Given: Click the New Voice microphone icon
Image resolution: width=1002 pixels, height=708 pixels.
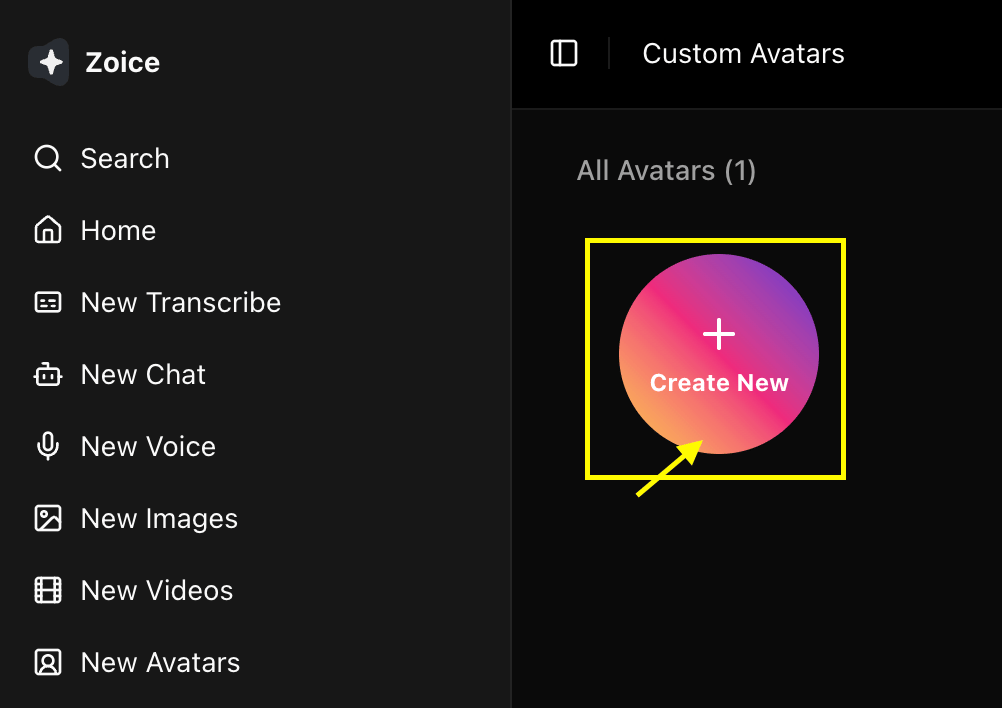Looking at the screenshot, I should [48, 446].
